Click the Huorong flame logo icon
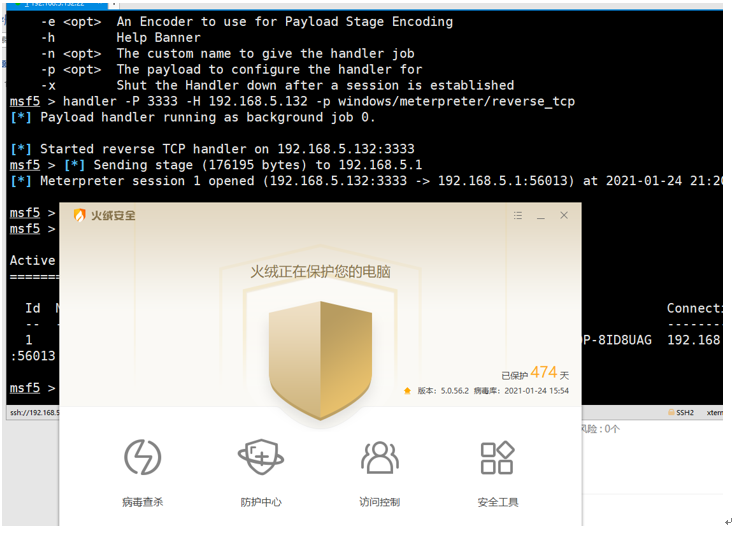 click(80, 215)
